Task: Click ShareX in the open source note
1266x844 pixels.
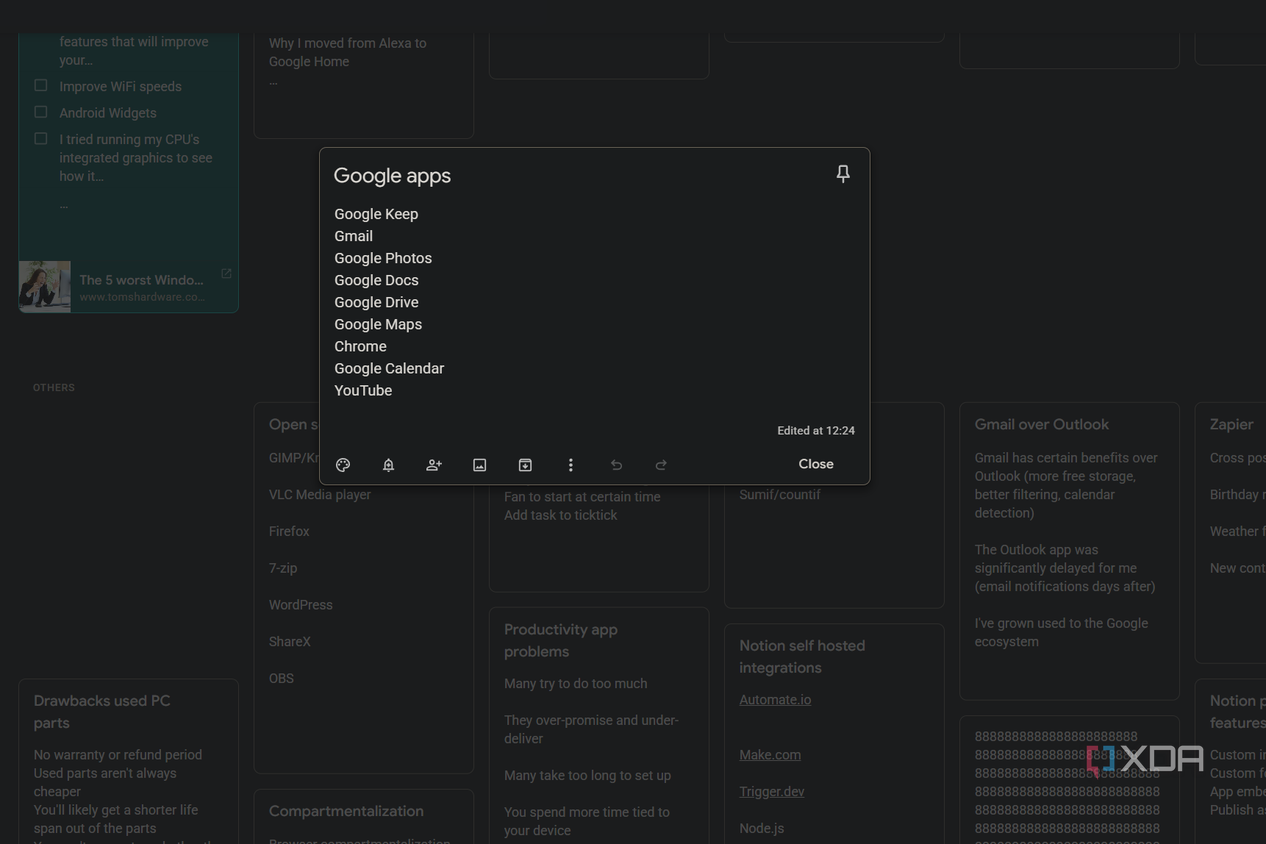Action: [x=290, y=642]
